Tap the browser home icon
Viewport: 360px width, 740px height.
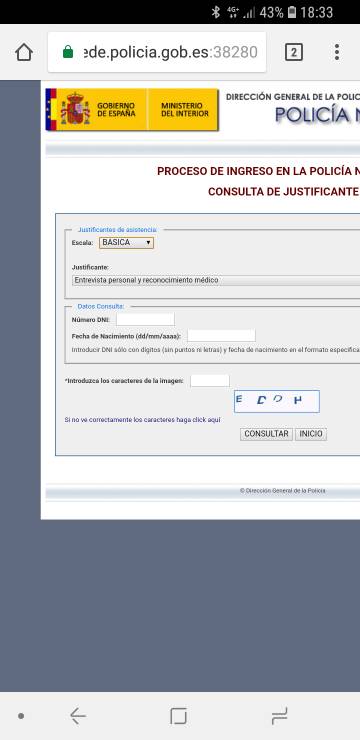pos(24,52)
